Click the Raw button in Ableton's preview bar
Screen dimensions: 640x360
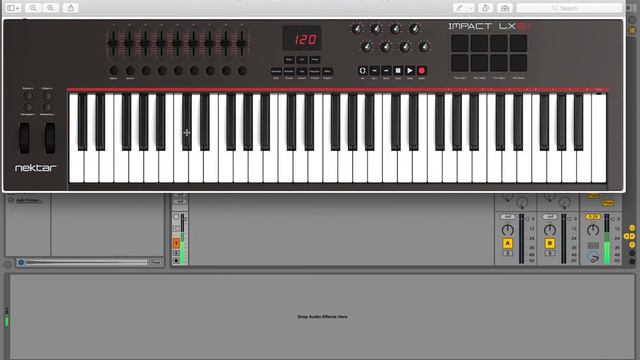click(x=155, y=262)
